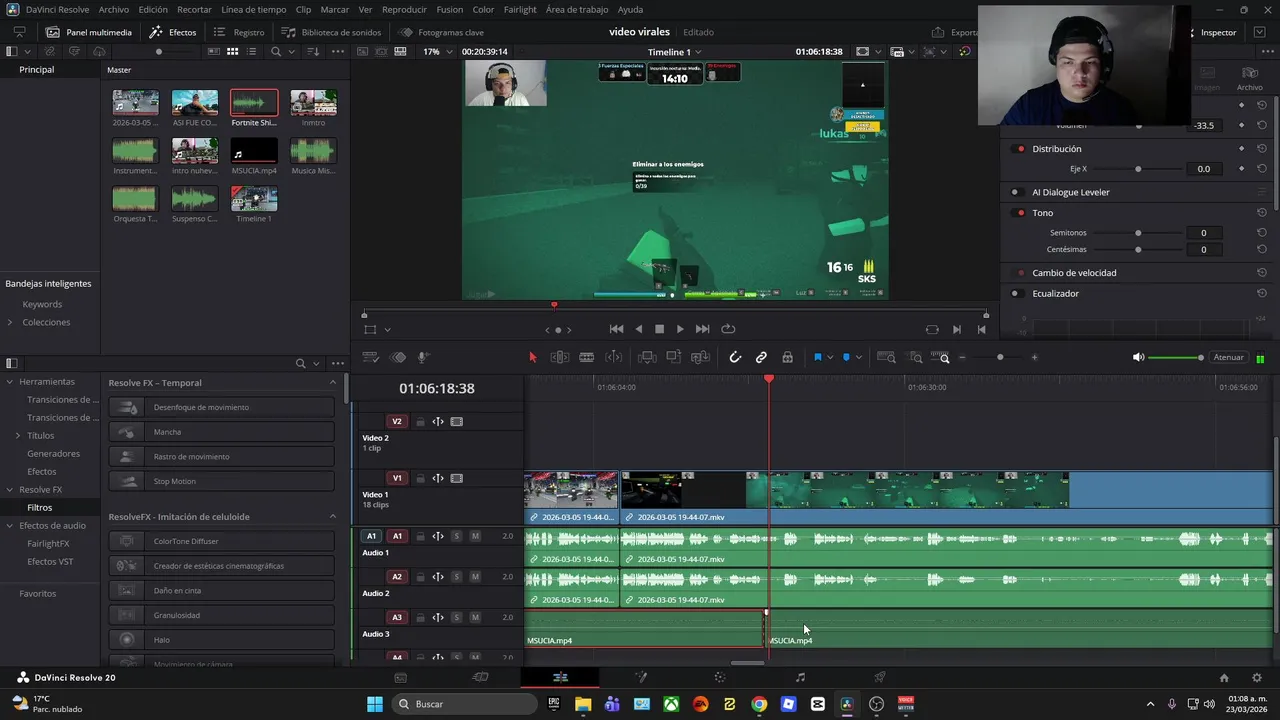Toggle auto track selector on Audio 1
Viewport: 1280px width, 720px height.
coord(438,536)
